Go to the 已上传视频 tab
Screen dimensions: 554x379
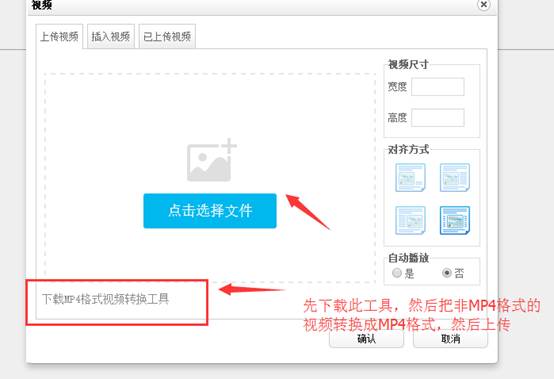tap(167, 36)
